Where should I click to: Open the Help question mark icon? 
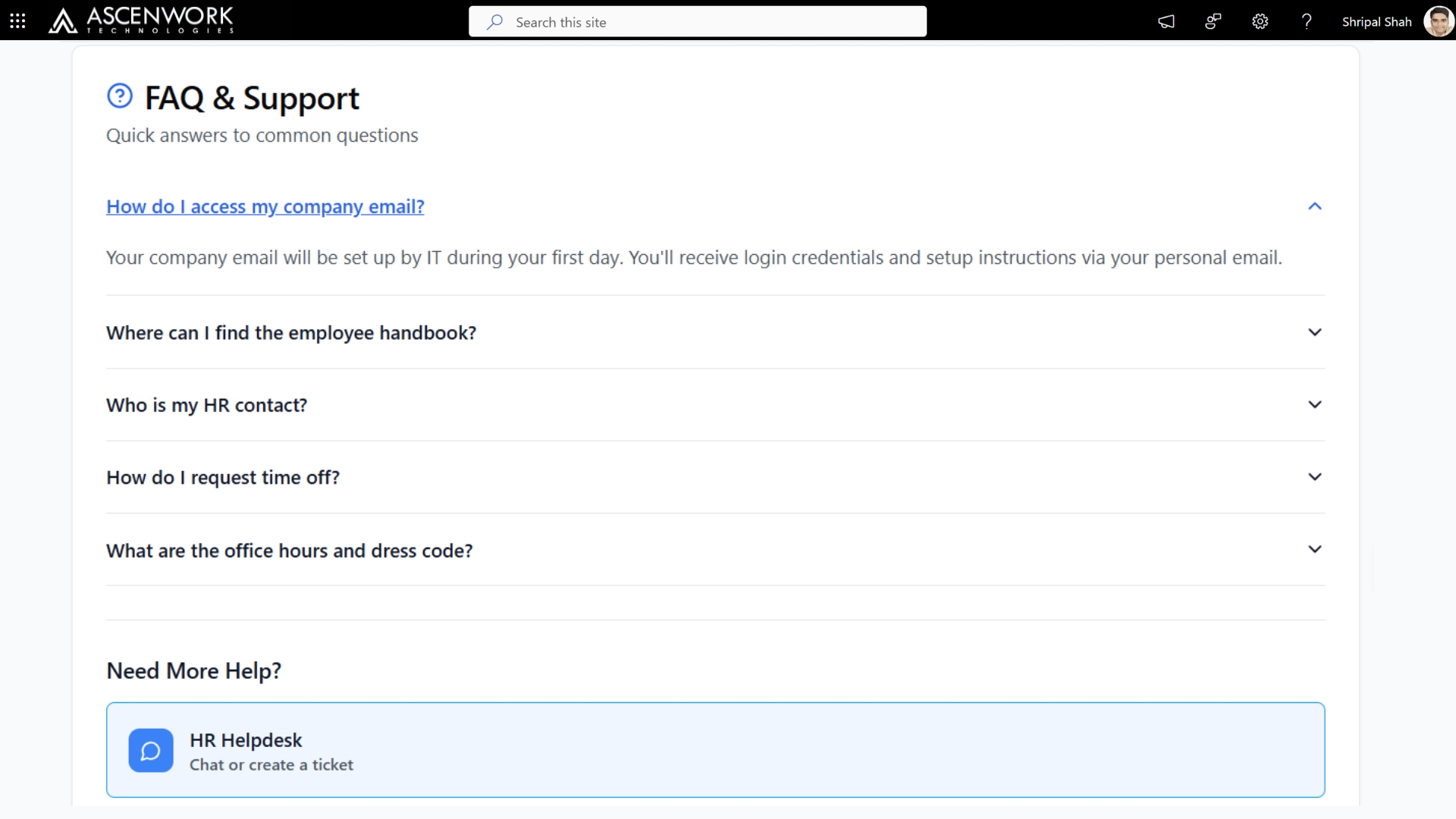1306,21
